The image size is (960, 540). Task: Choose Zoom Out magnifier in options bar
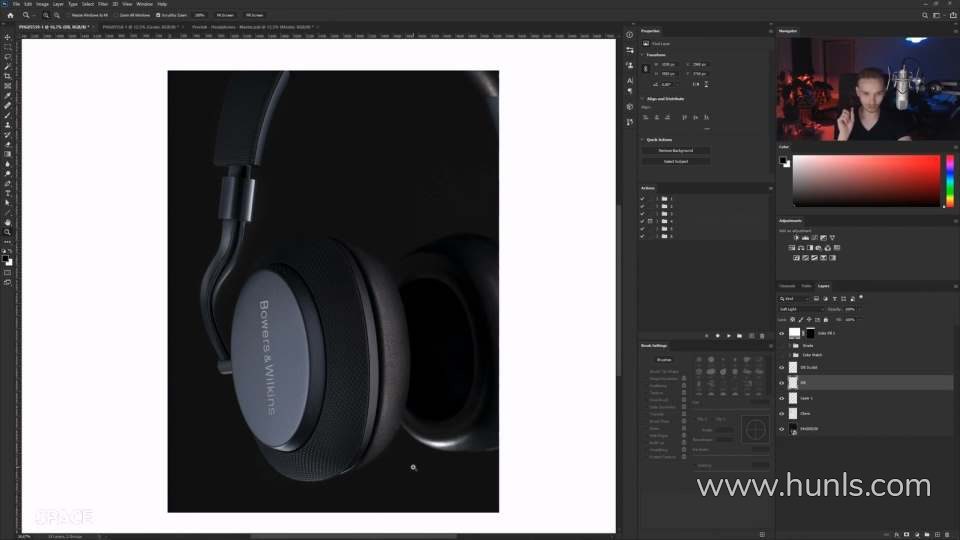click(x=57, y=15)
